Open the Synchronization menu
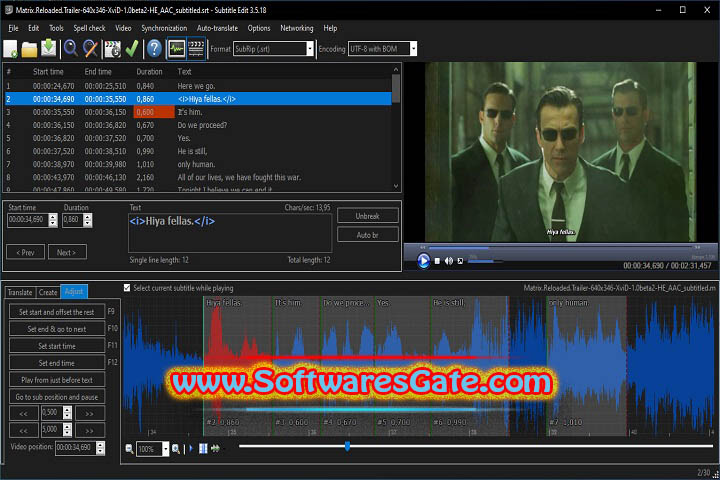 pyautogui.click(x=164, y=28)
